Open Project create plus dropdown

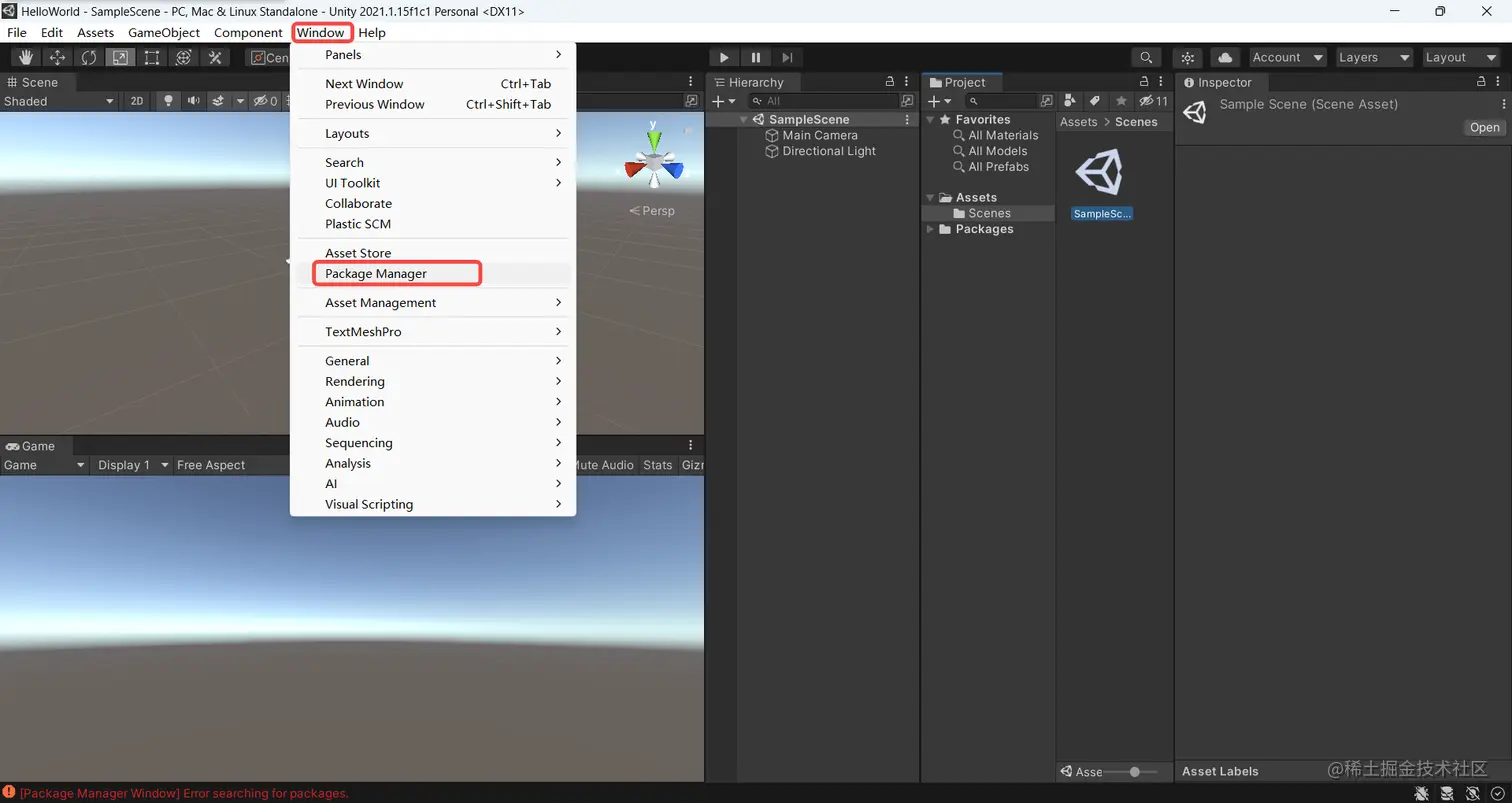pos(942,101)
